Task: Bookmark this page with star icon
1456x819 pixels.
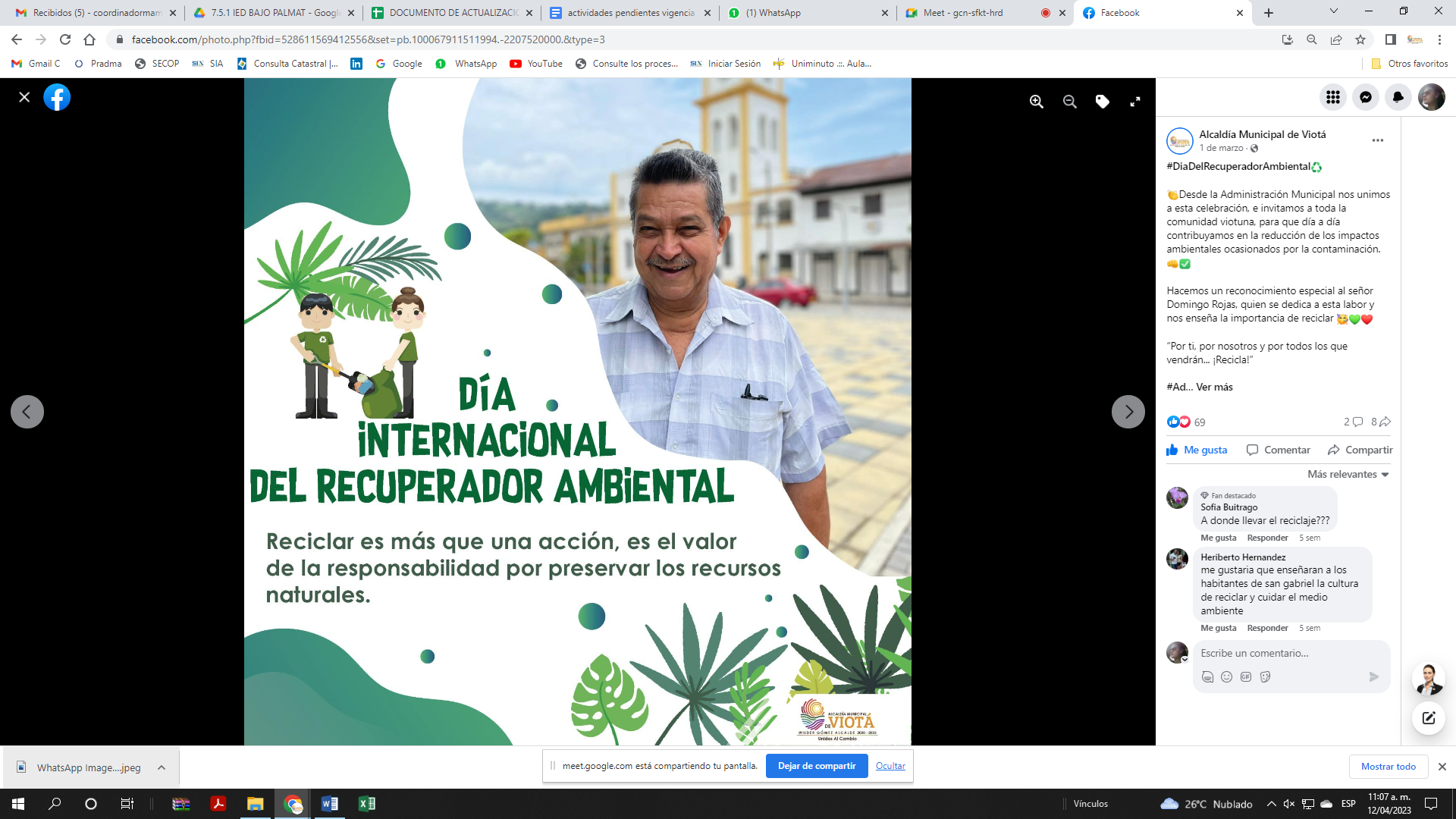Action: 1360,39
